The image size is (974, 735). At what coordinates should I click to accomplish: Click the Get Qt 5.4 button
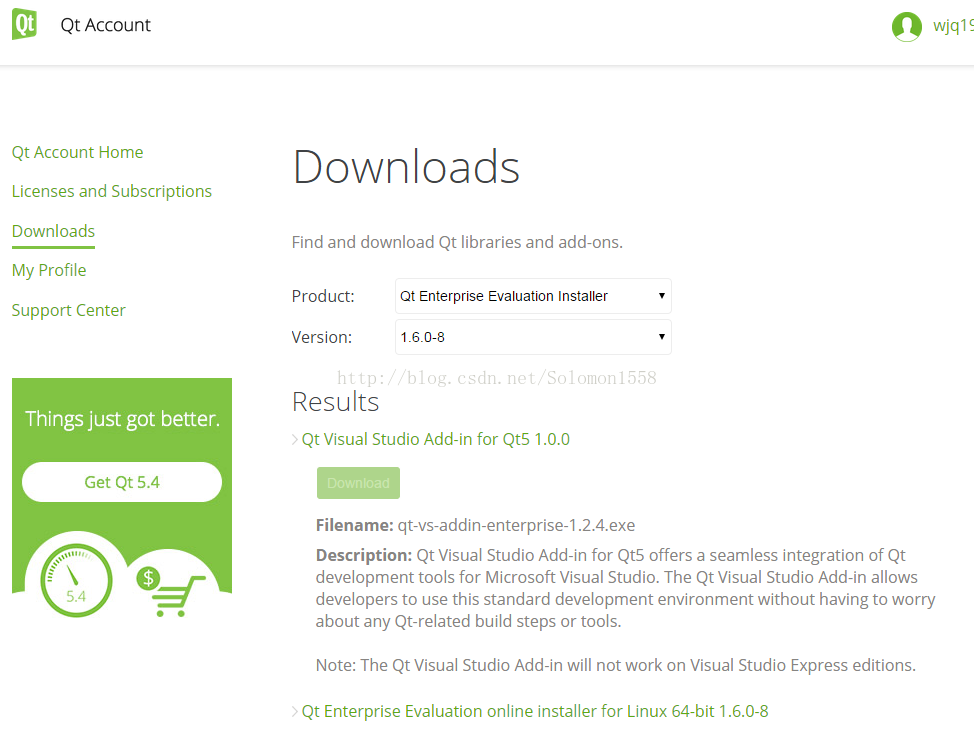[122, 482]
